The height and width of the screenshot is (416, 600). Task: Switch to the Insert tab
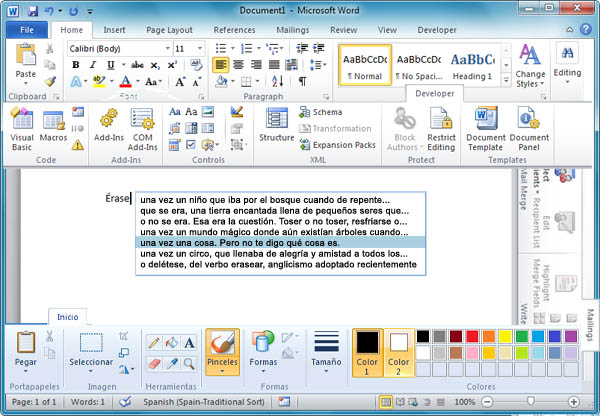tap(114, 30)
